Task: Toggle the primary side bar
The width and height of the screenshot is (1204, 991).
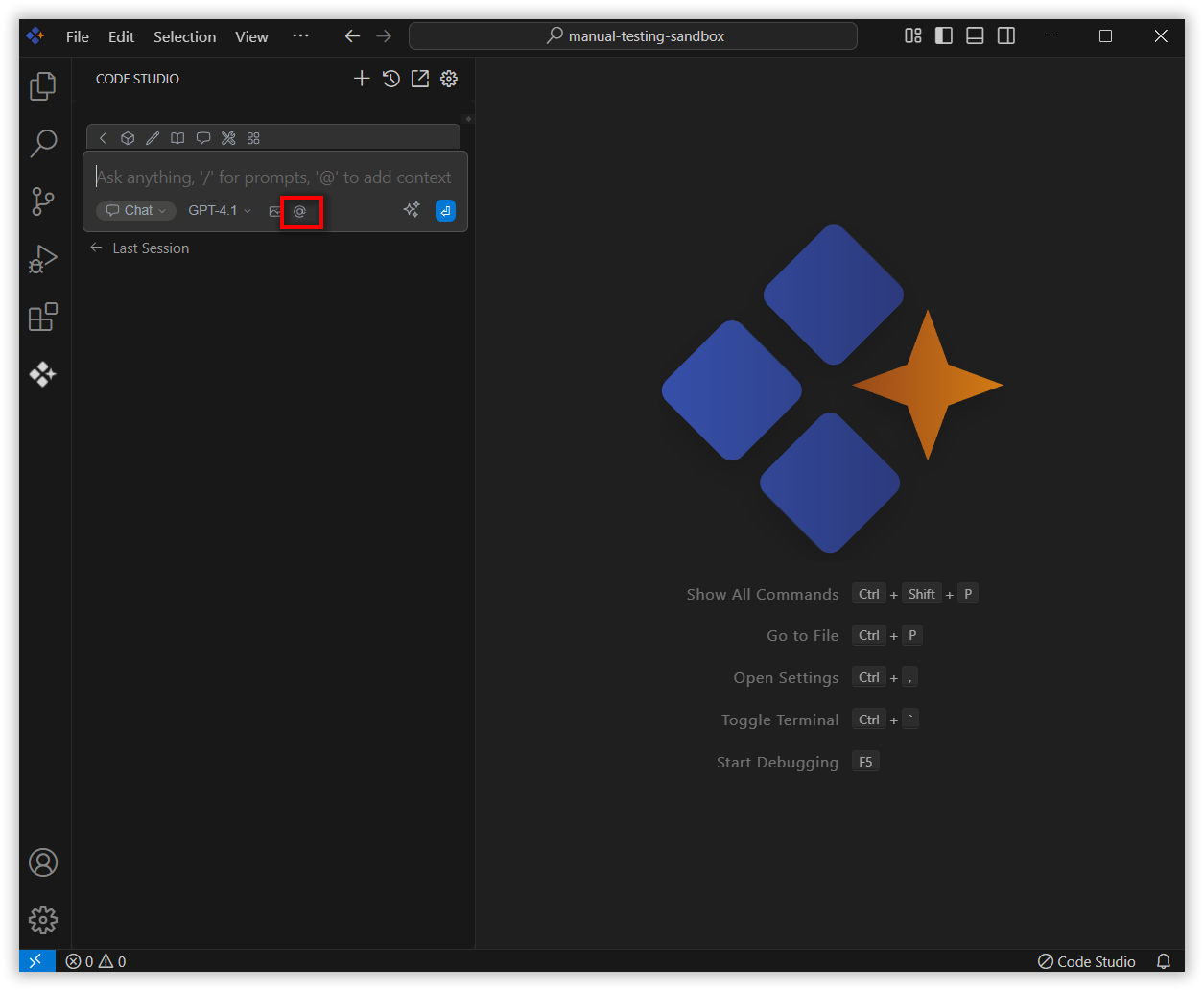Action: click(944, 35)
